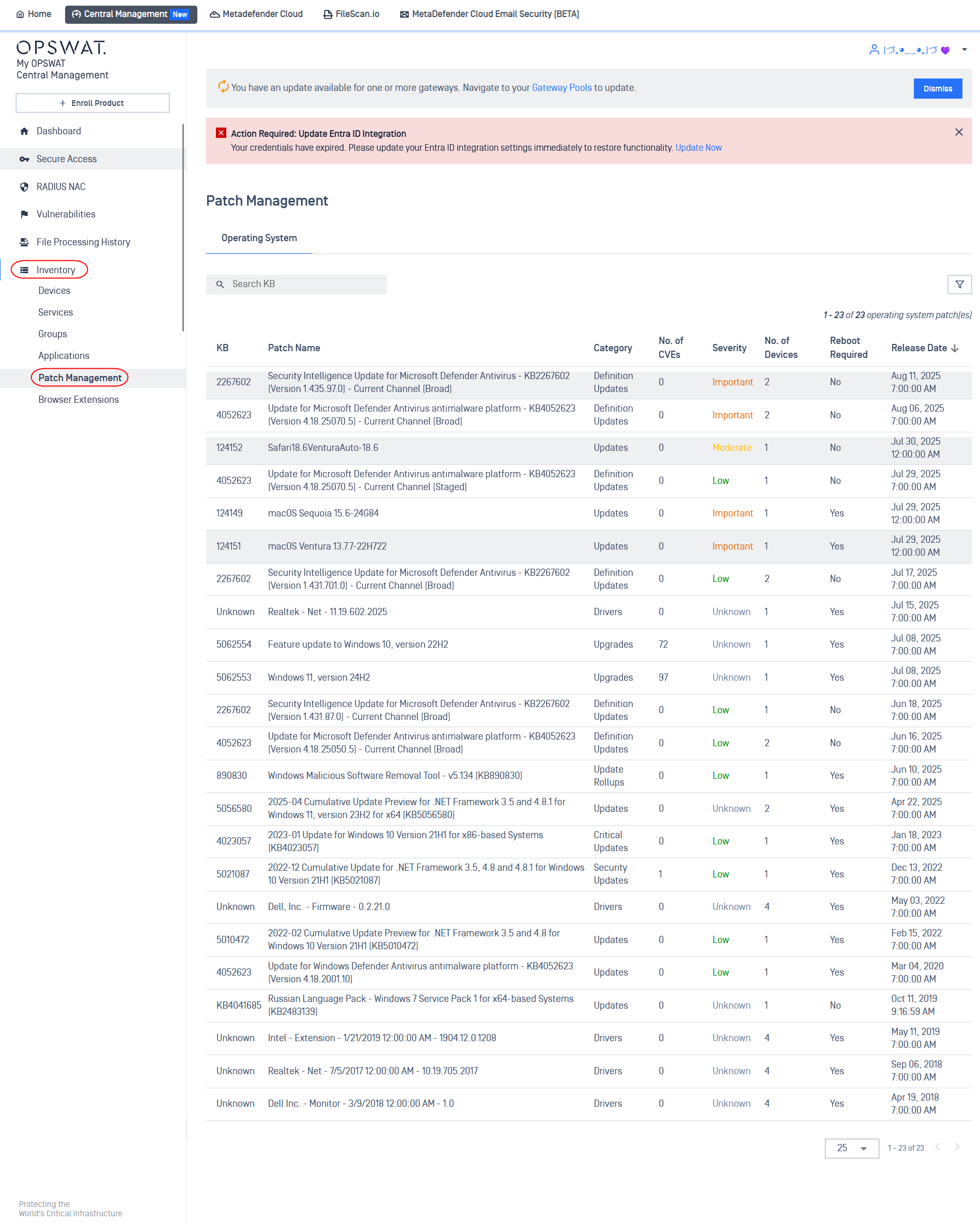980x1224 pixels.
Task: Click the Enroll Product button
Action: [92, 103]
